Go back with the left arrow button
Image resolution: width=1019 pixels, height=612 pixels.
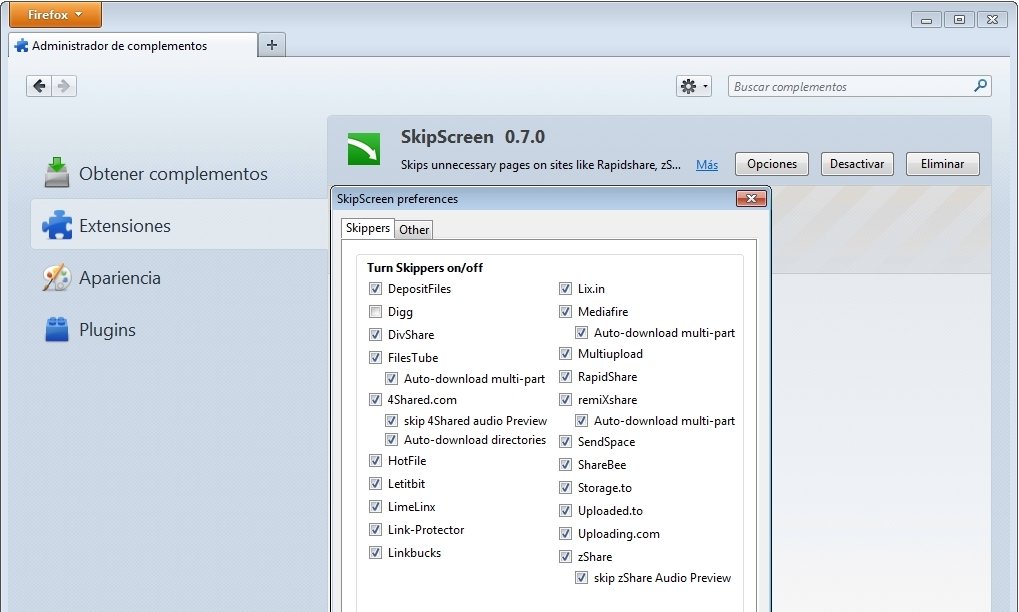pyautogui.click(x=39, y=86)
